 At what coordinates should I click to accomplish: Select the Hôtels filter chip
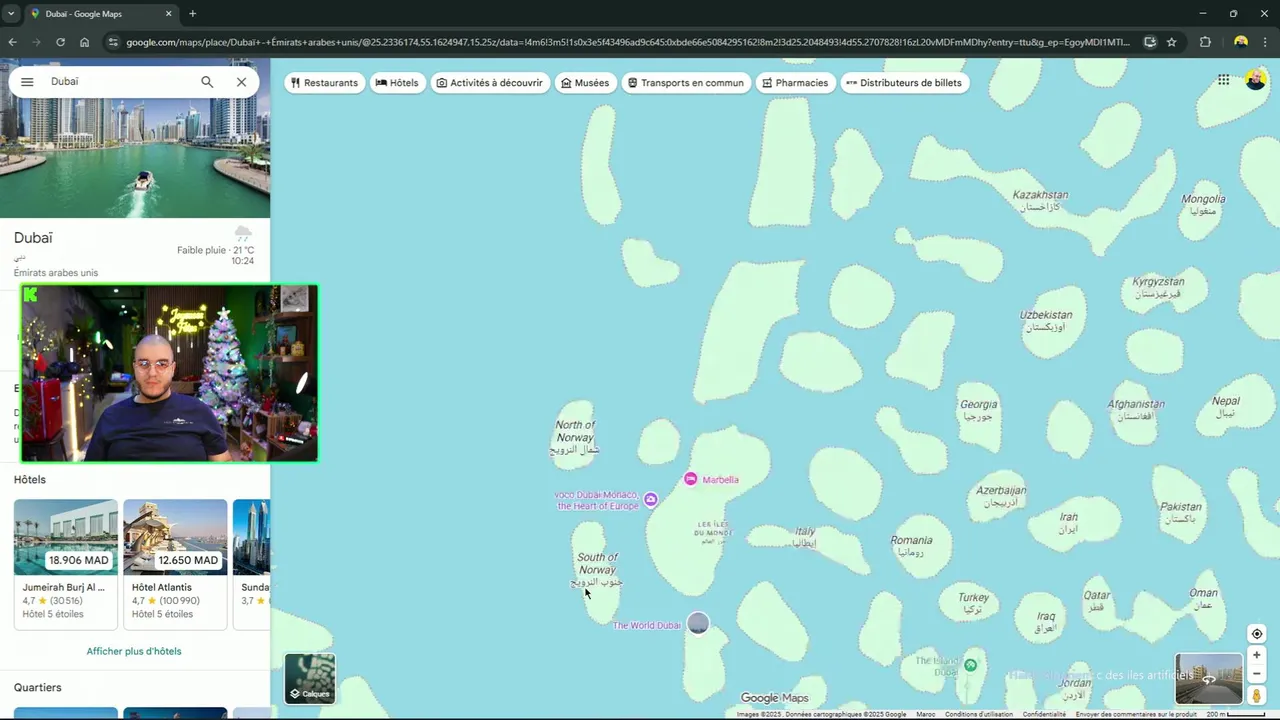(397, 83)
